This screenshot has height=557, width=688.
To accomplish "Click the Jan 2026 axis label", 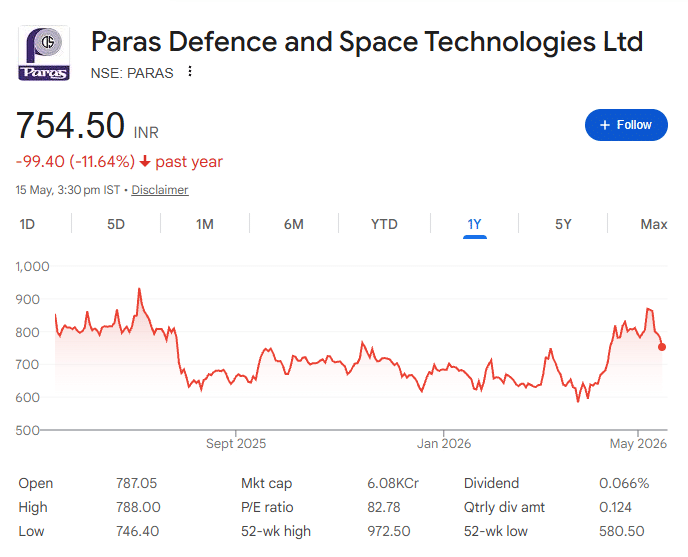I will [x=444, y=444].
